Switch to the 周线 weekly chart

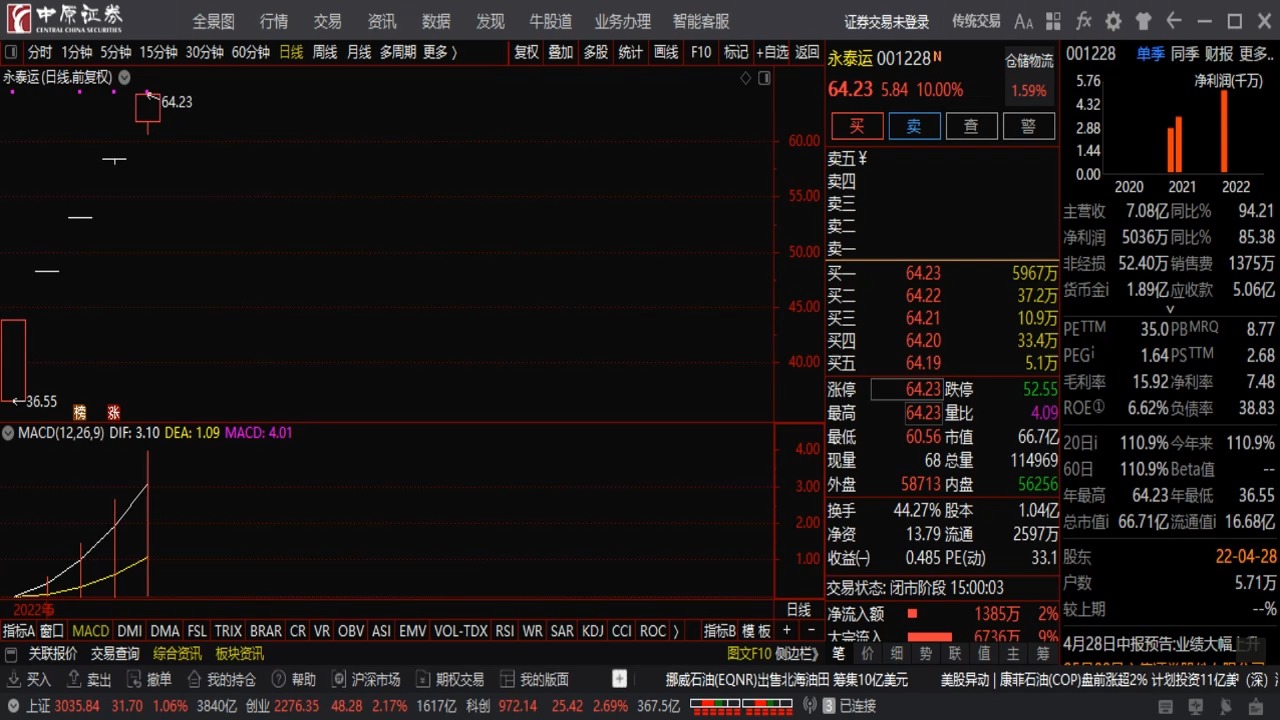tap(325, 52)
